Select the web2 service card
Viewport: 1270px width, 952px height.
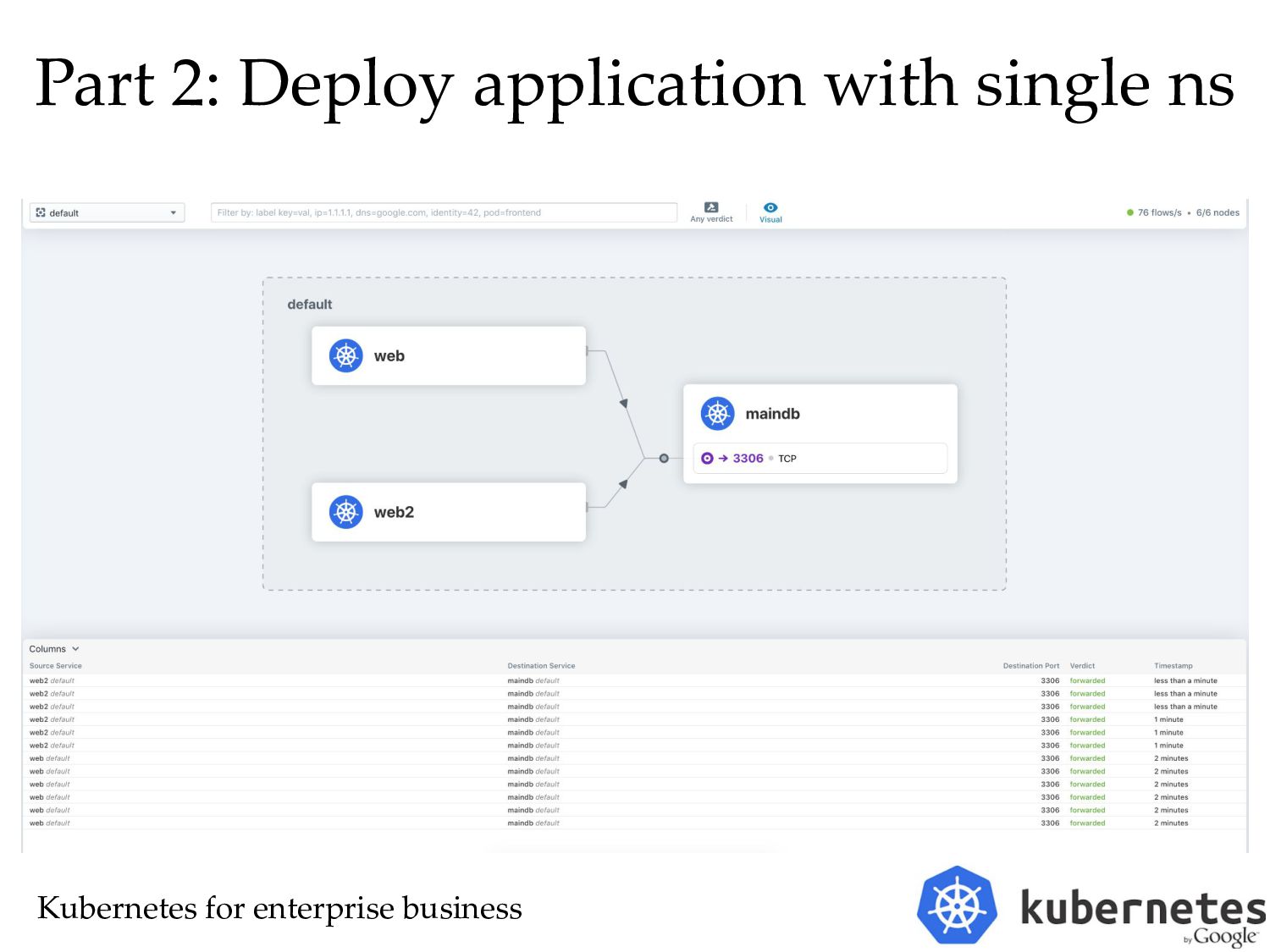point(449,512)
